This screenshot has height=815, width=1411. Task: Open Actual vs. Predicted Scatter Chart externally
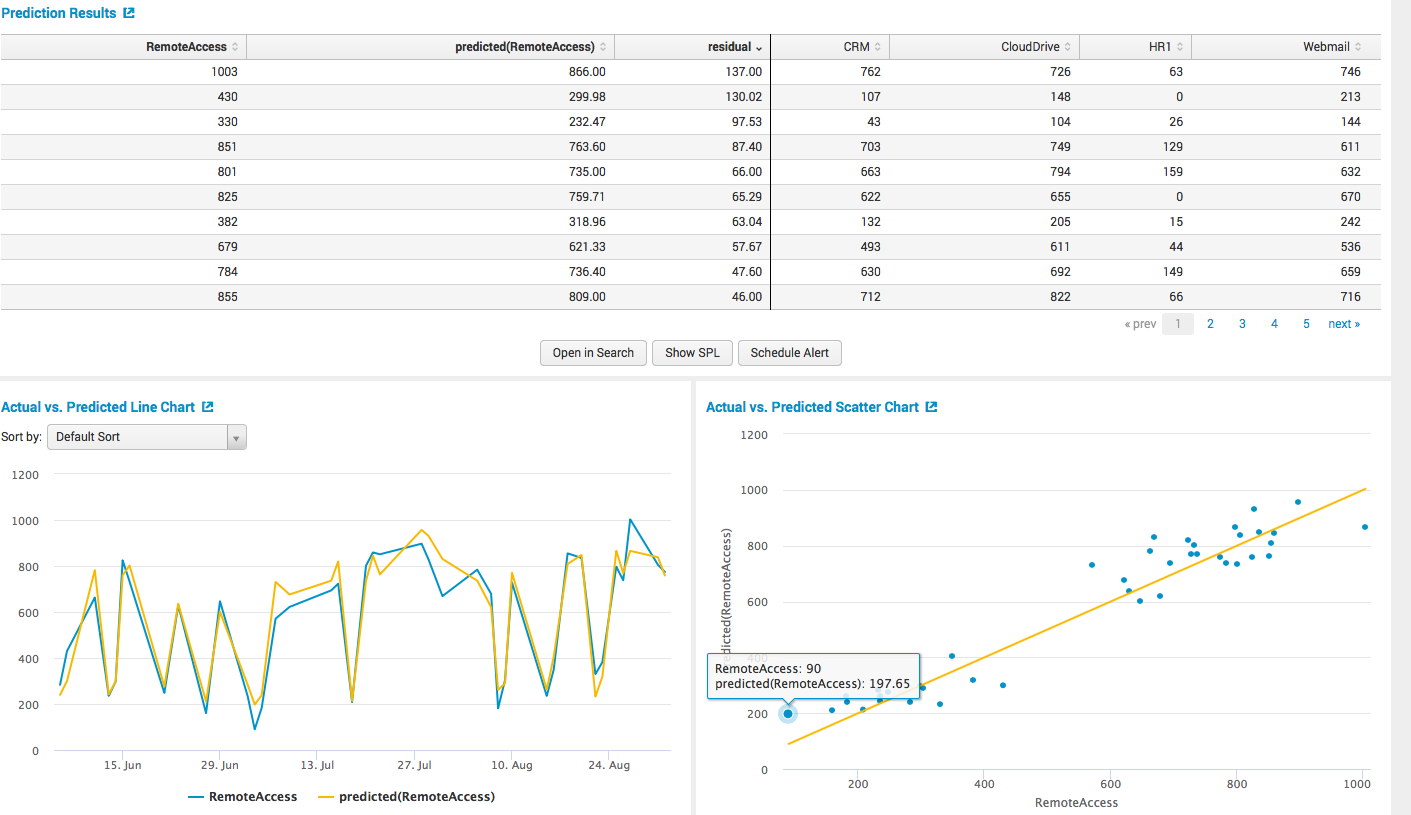[x=931, y=407]
